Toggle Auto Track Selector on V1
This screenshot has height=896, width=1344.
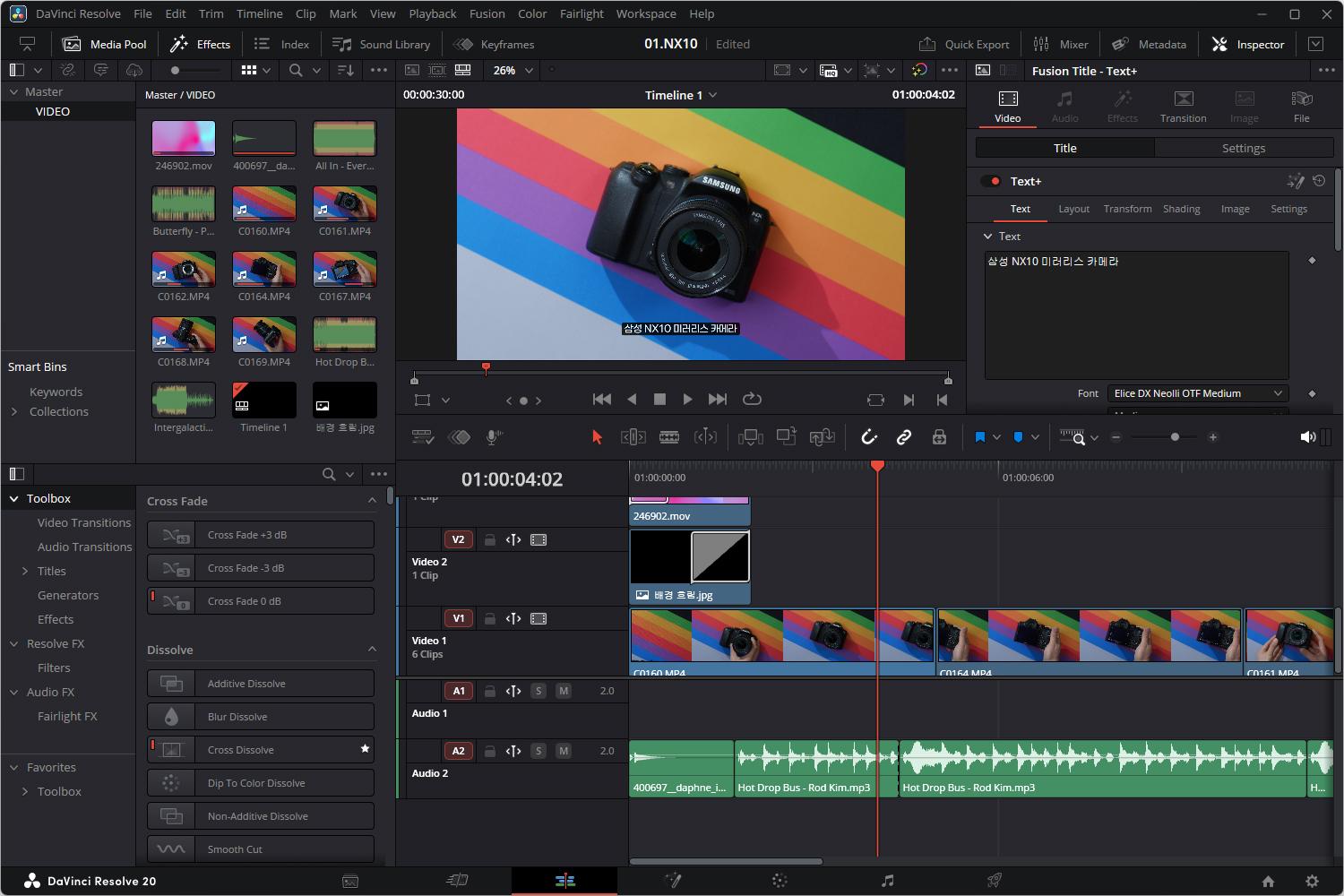[x=513, y=618]
